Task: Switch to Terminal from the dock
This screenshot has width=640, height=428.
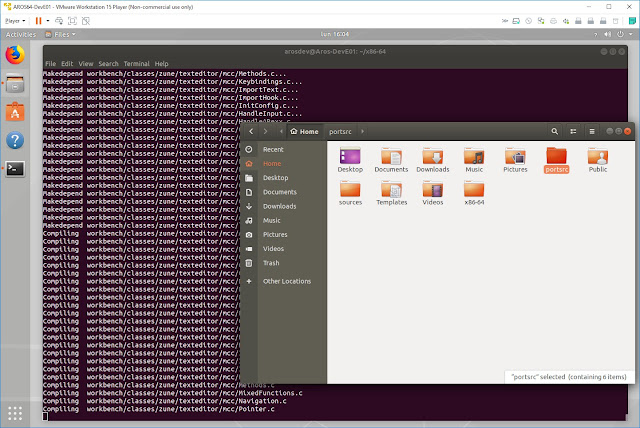Action: click(15, 169)
